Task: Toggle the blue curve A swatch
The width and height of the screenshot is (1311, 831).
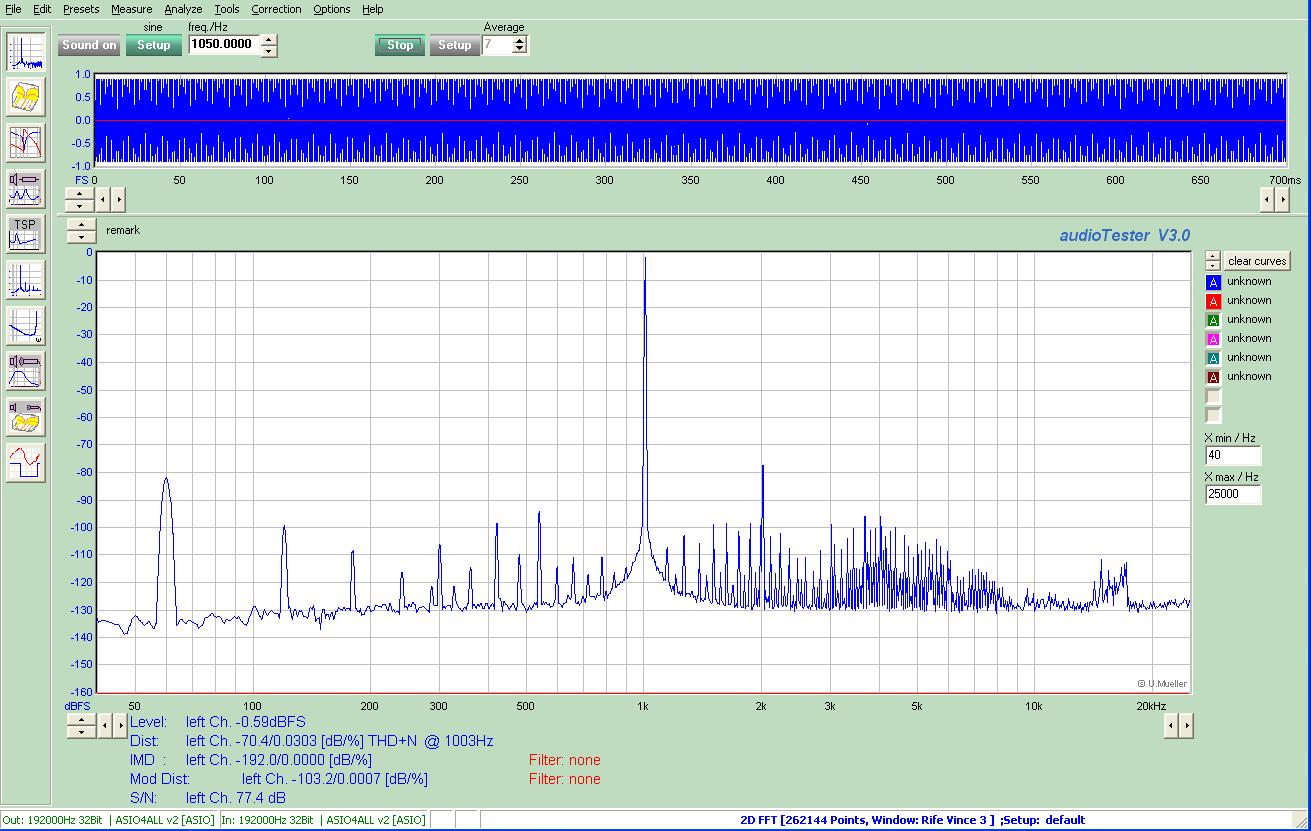Action: tap(1214, 283)
